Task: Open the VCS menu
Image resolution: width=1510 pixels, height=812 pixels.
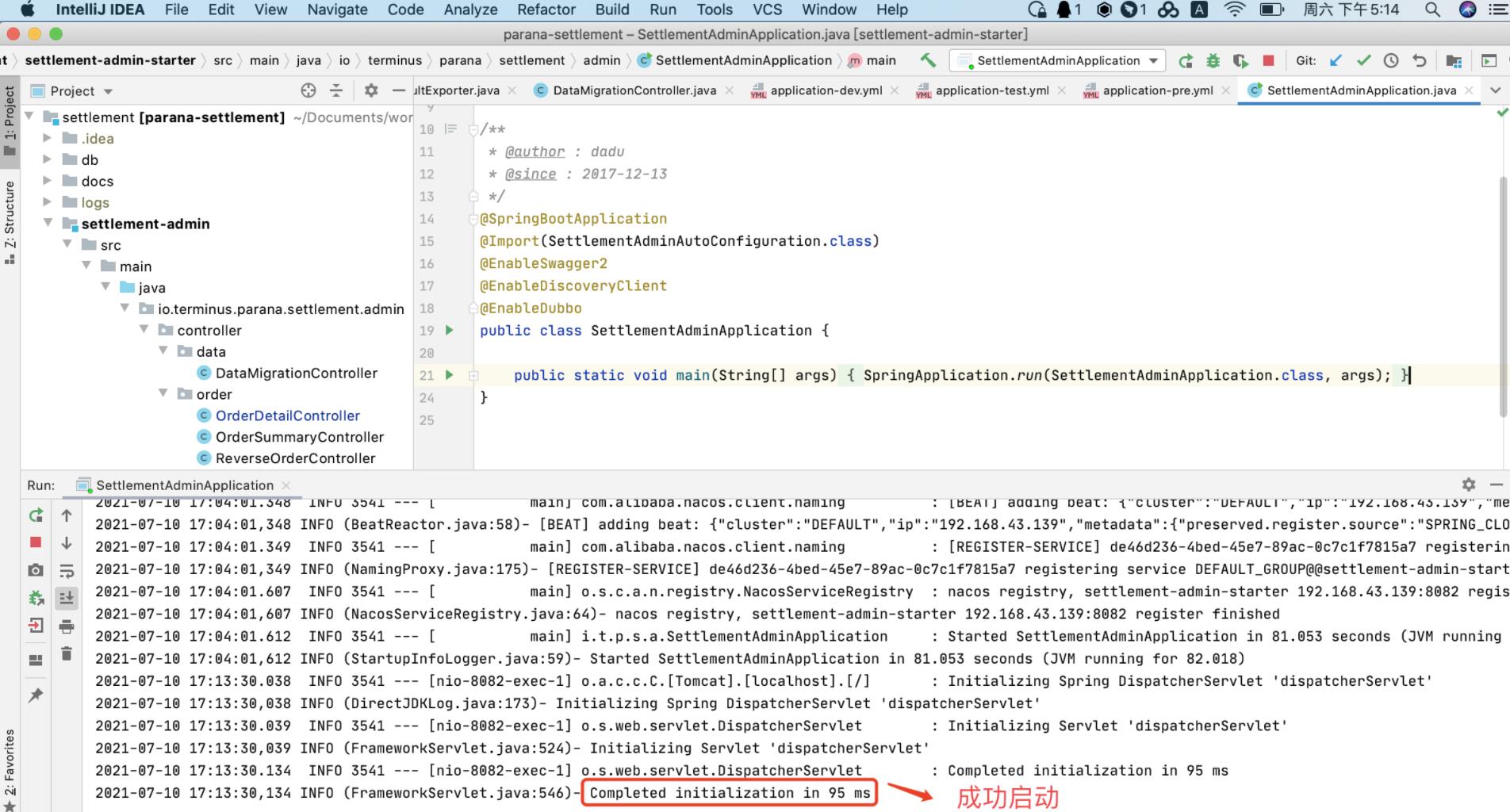Action: point(767,10)
